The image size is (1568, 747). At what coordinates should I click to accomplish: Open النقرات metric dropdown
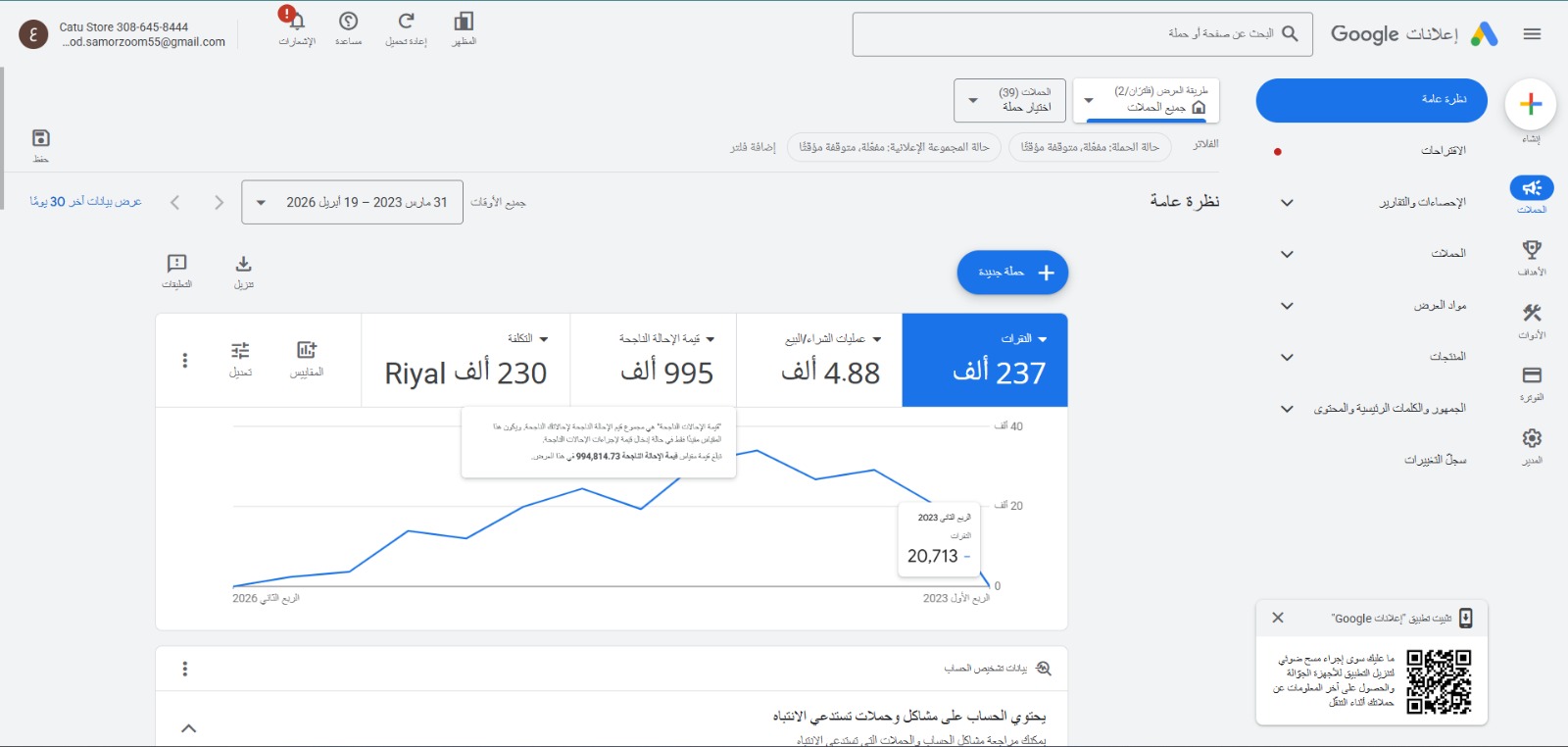point(1024,339)
